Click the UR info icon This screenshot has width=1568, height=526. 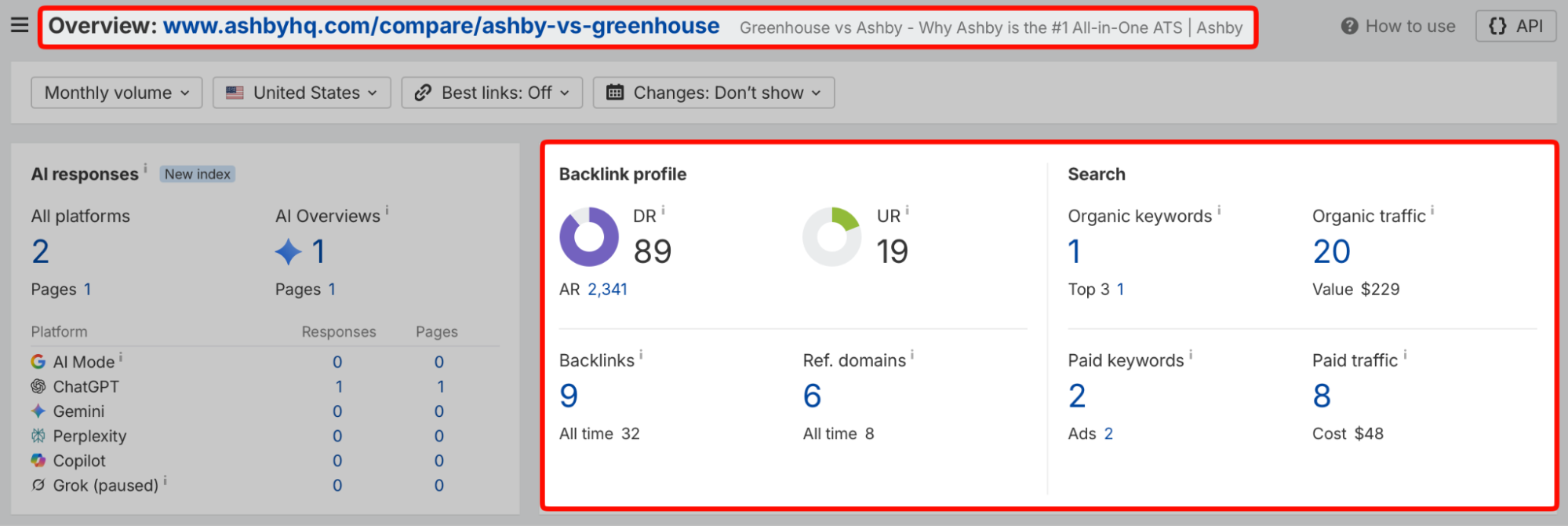(x=907, y=210)
